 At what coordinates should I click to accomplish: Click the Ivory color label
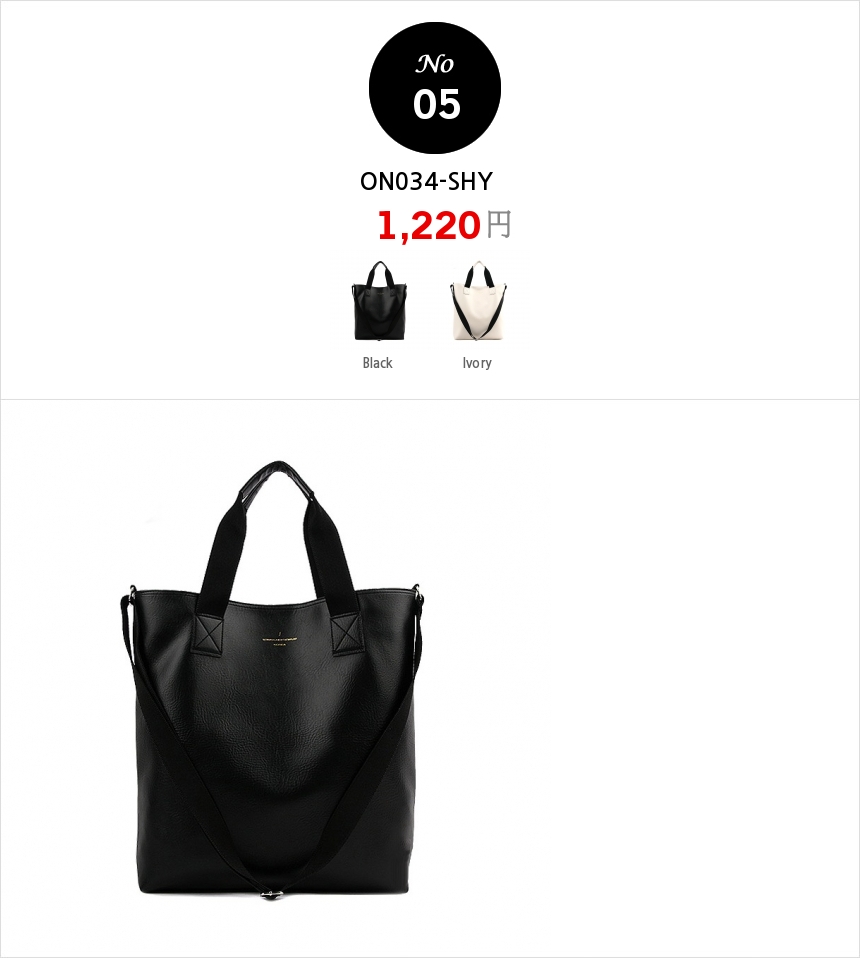click(x=477, y=363)
